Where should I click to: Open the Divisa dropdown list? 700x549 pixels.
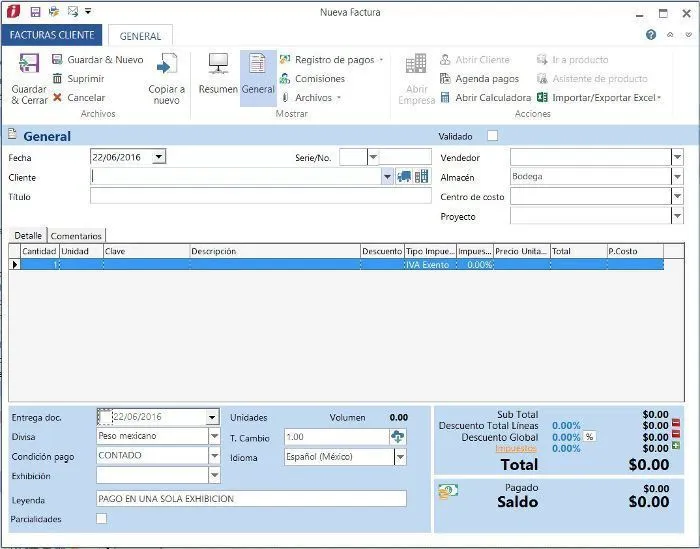pos(214,436)
